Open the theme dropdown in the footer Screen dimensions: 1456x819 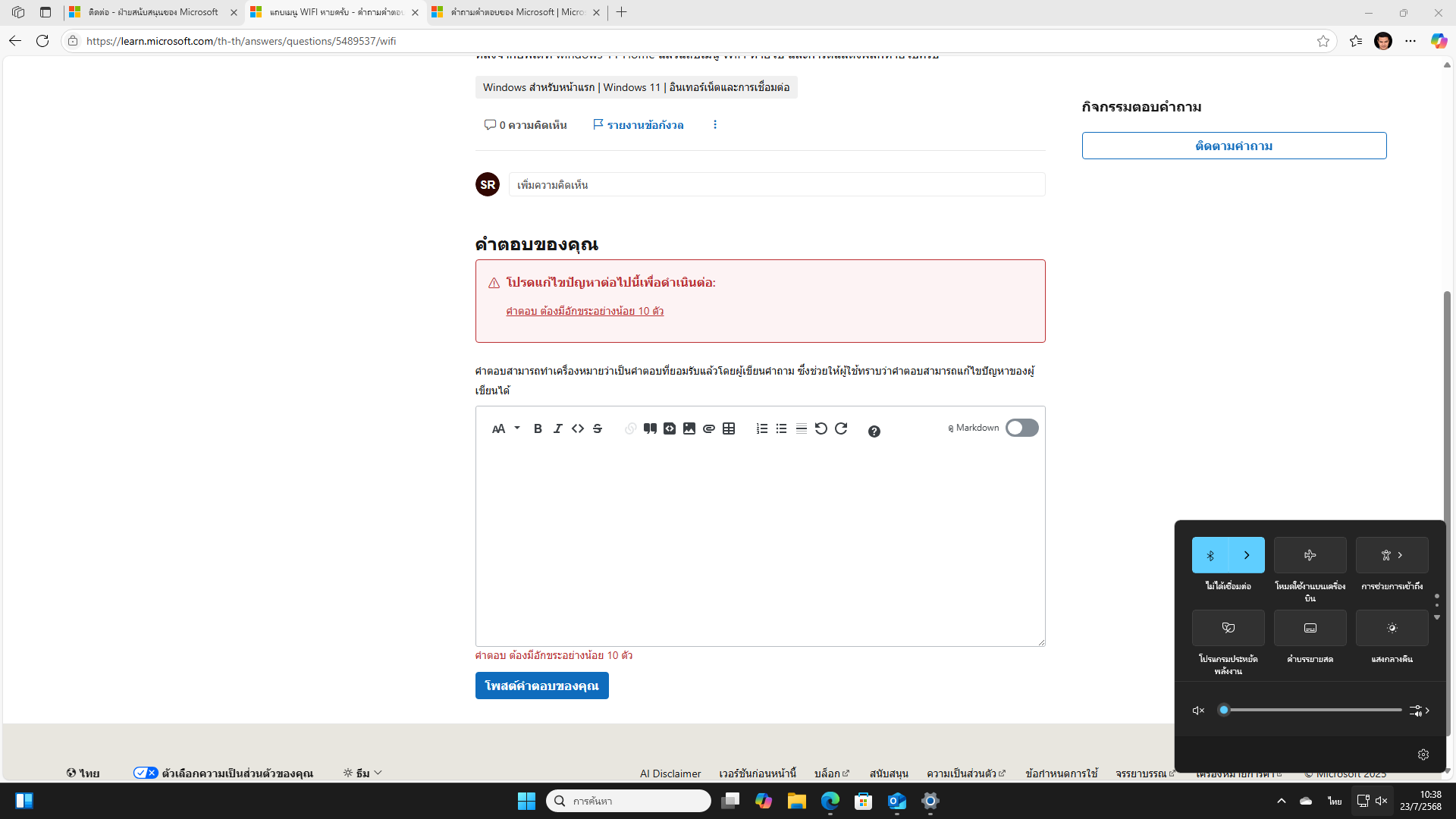[x=362, y=773]
